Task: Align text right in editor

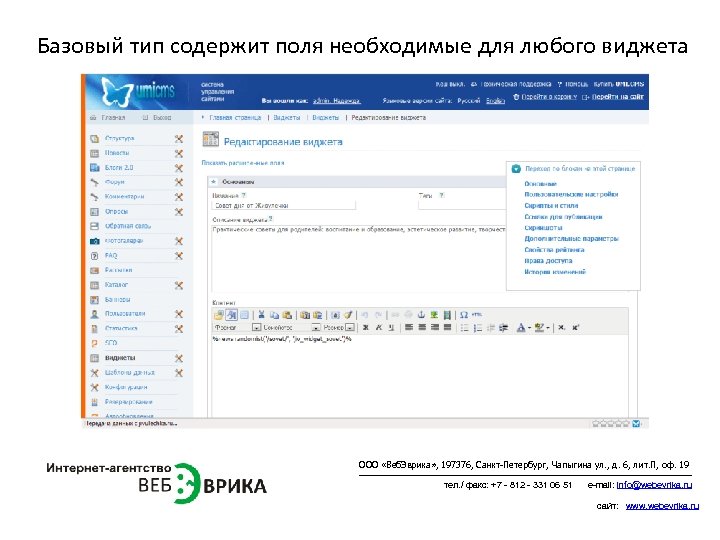Action: pos(434,327)
